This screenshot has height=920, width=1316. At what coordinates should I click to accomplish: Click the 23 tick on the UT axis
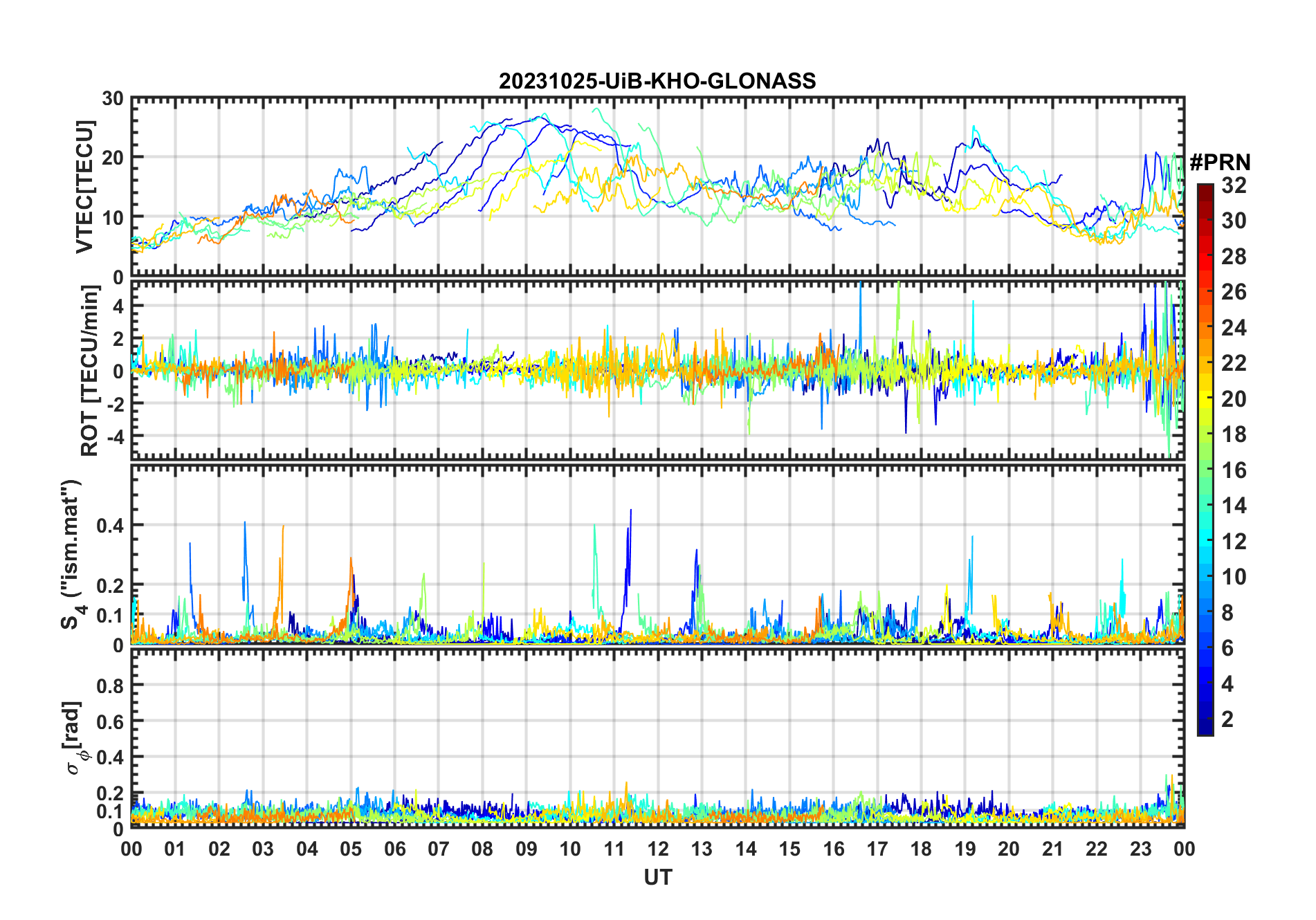(x=1140, y=849)
